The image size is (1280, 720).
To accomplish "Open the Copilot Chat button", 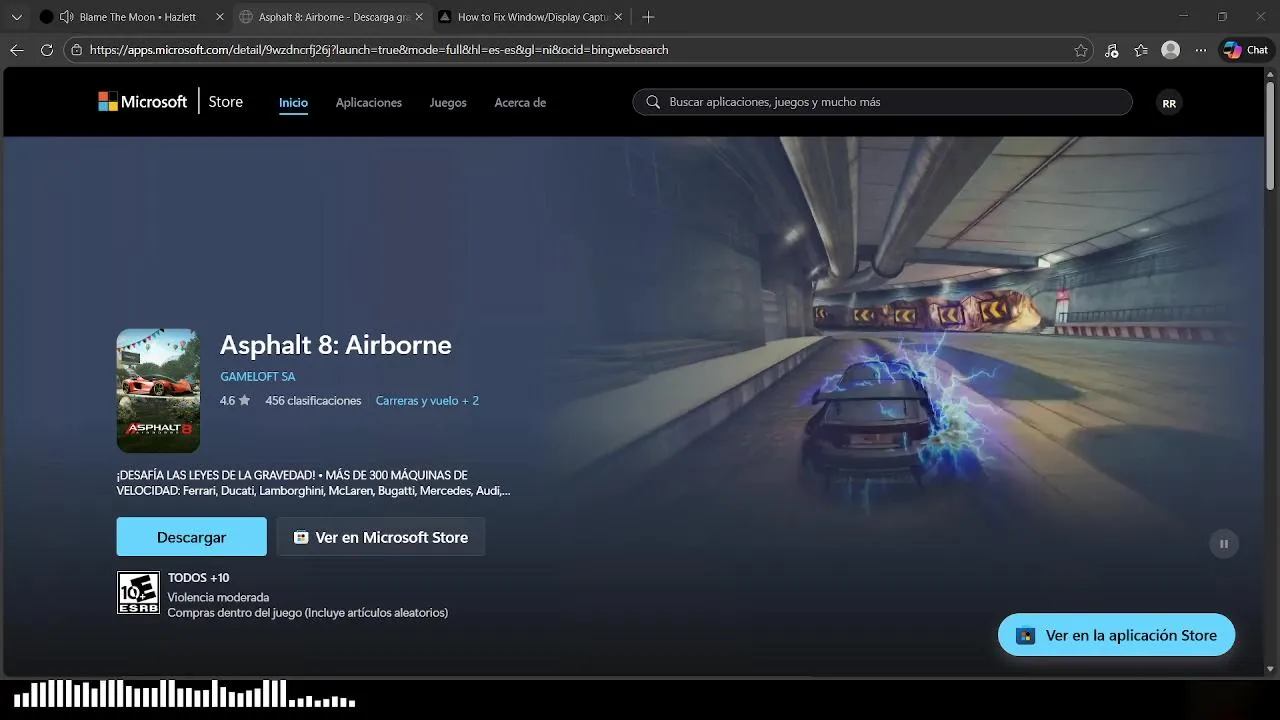I will [1246, 50].
